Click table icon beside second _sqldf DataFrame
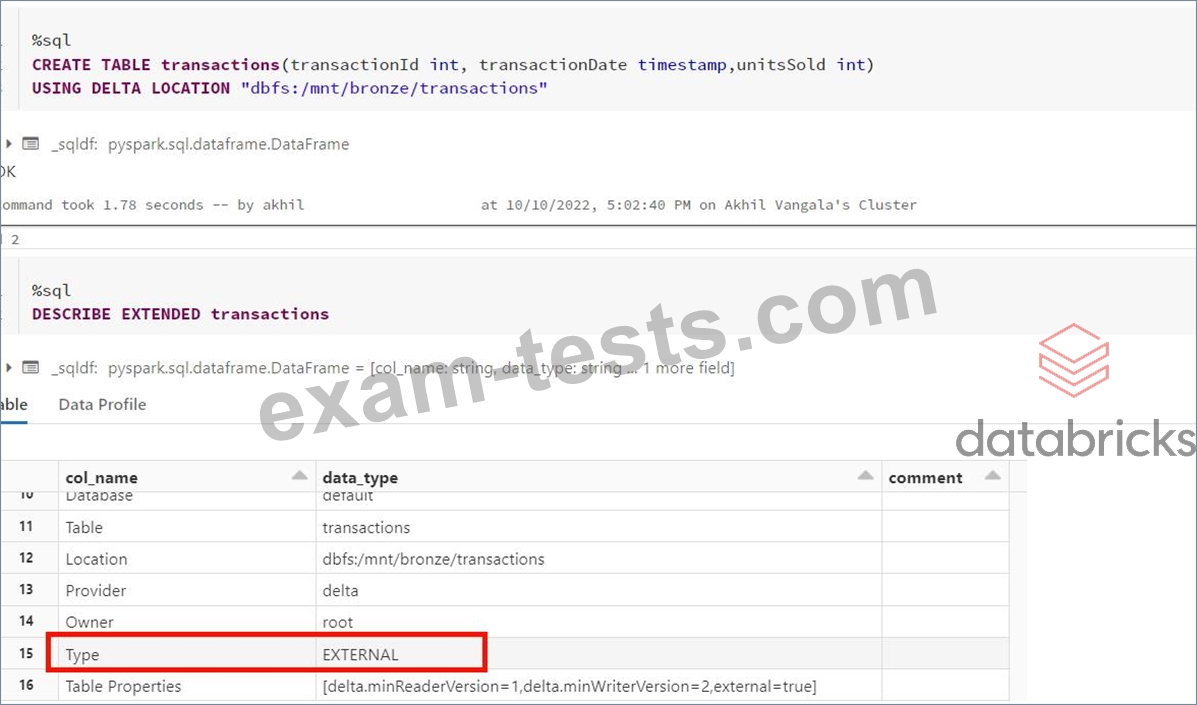1197x705 pixels. tap(30, 368)
